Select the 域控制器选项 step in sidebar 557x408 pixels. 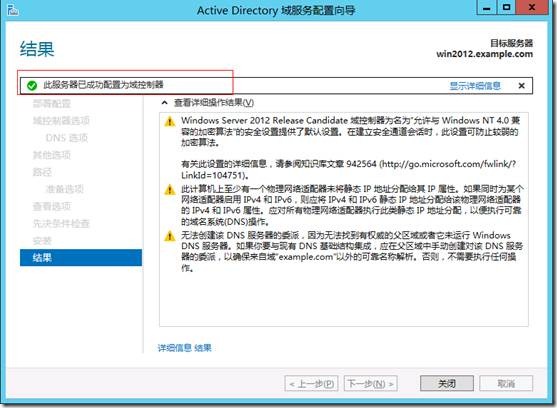coord(61,121)
